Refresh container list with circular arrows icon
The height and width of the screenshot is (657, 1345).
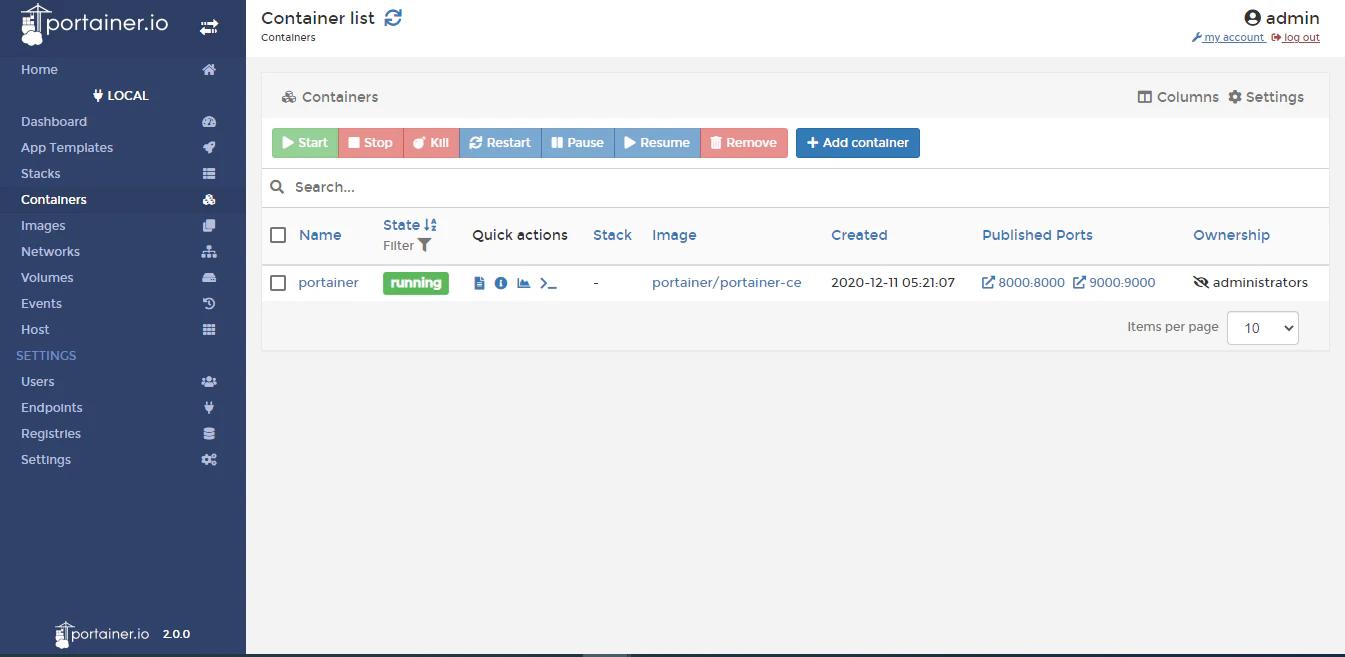point(393,18)
